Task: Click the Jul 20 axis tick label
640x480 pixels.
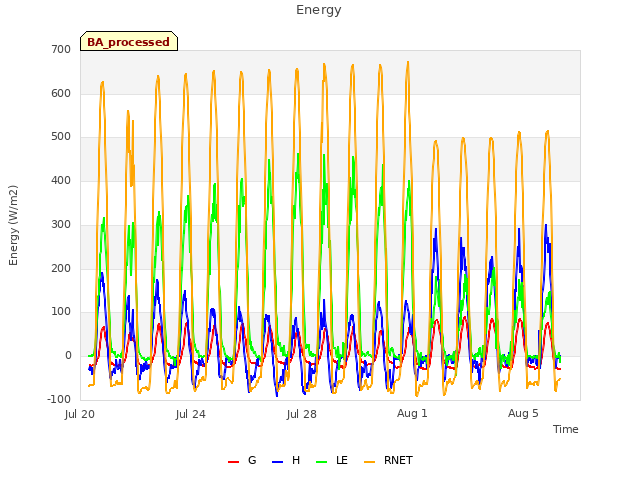Action: (x=80, y=414)
